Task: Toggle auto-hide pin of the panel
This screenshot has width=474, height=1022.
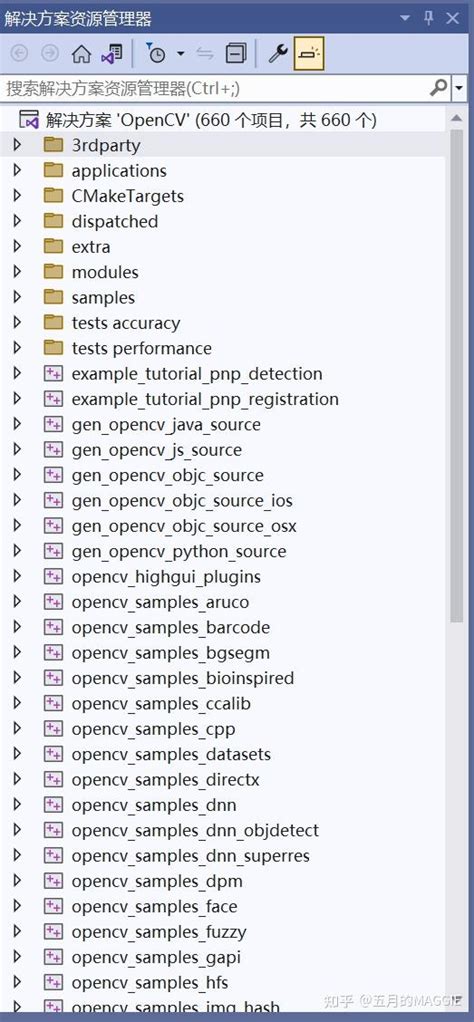Action: 429,18
